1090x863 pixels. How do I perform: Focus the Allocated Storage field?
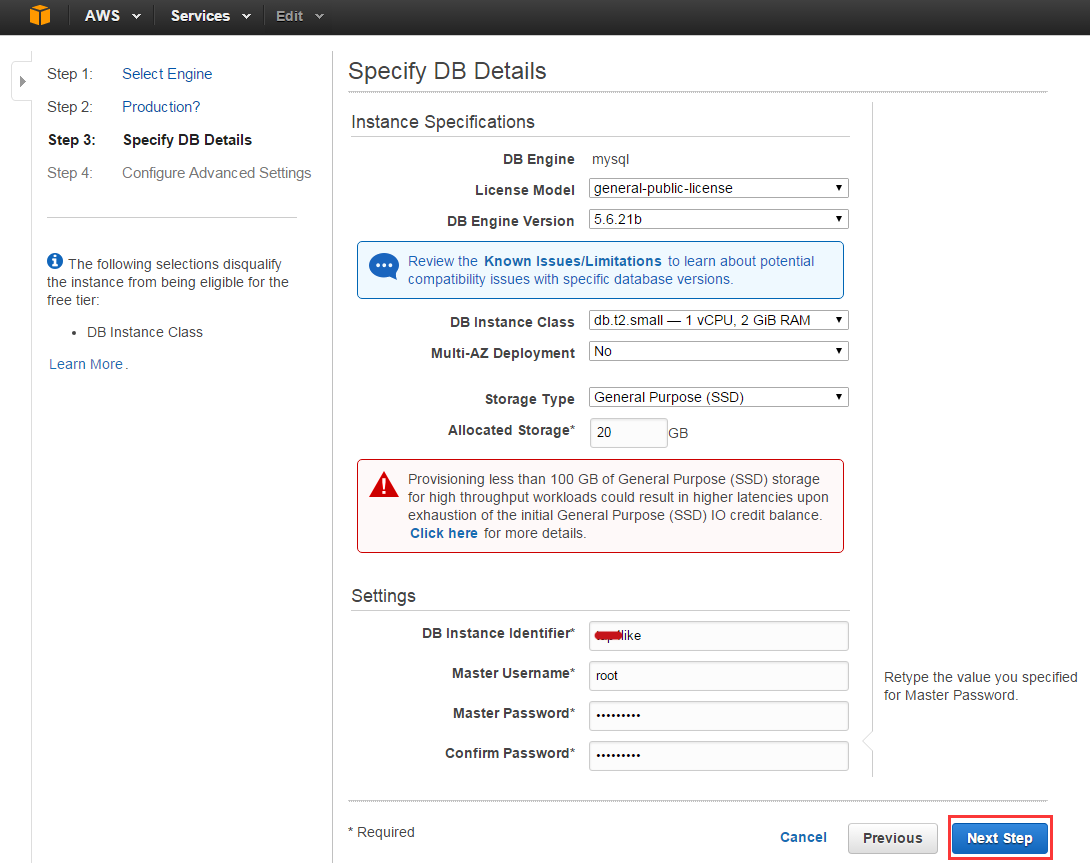click(628, 433)
